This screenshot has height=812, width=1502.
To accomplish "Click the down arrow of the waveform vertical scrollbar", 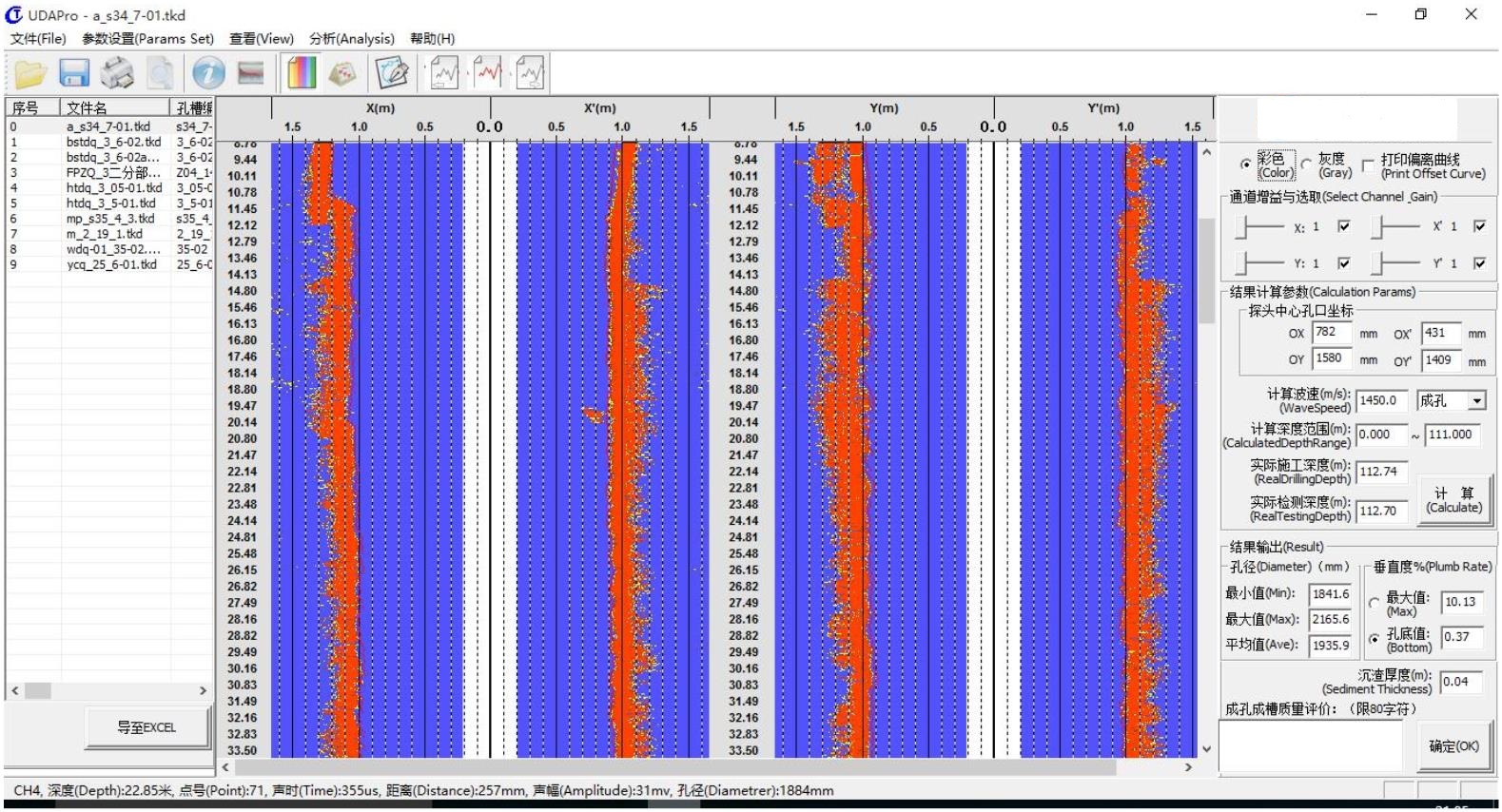I will 1206,749.
